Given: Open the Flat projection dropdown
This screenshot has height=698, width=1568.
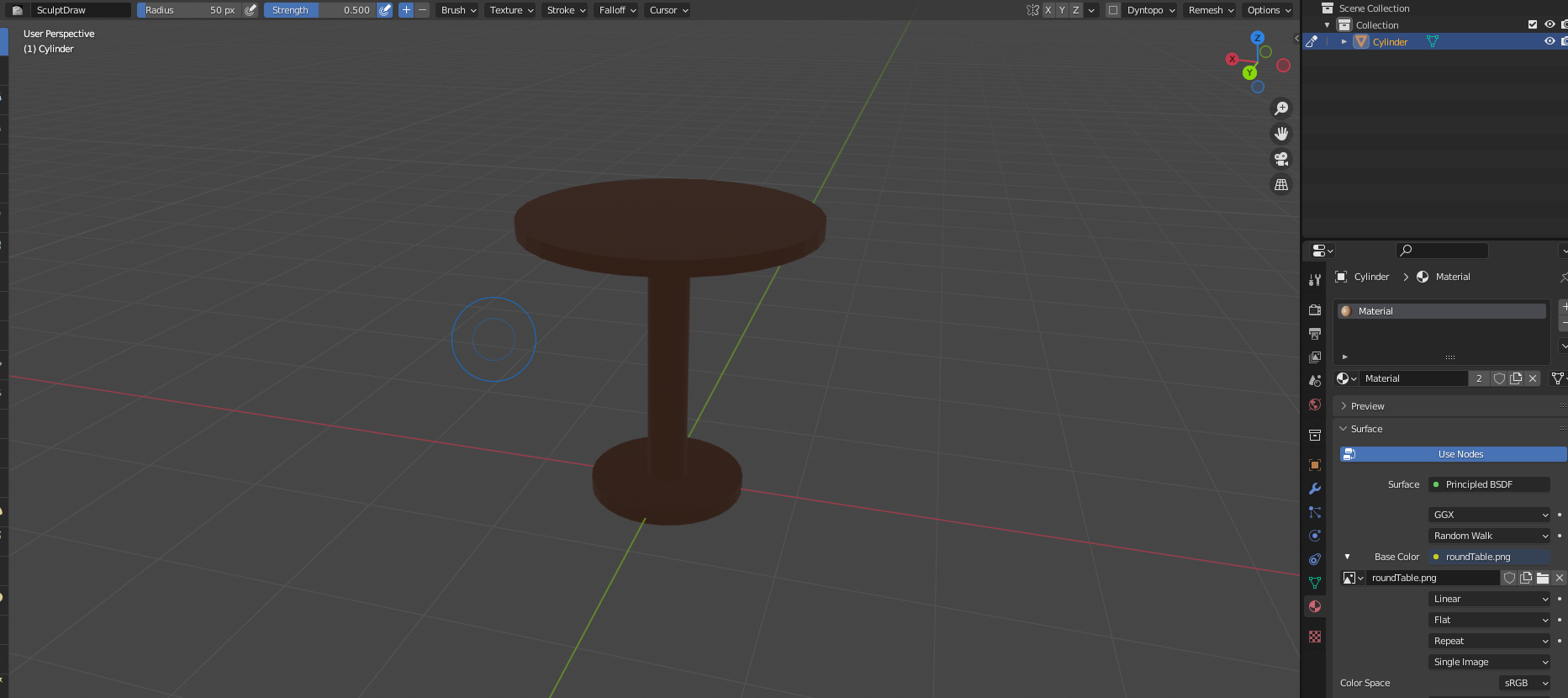Looking at the screenshot, I should [1489, 620].
